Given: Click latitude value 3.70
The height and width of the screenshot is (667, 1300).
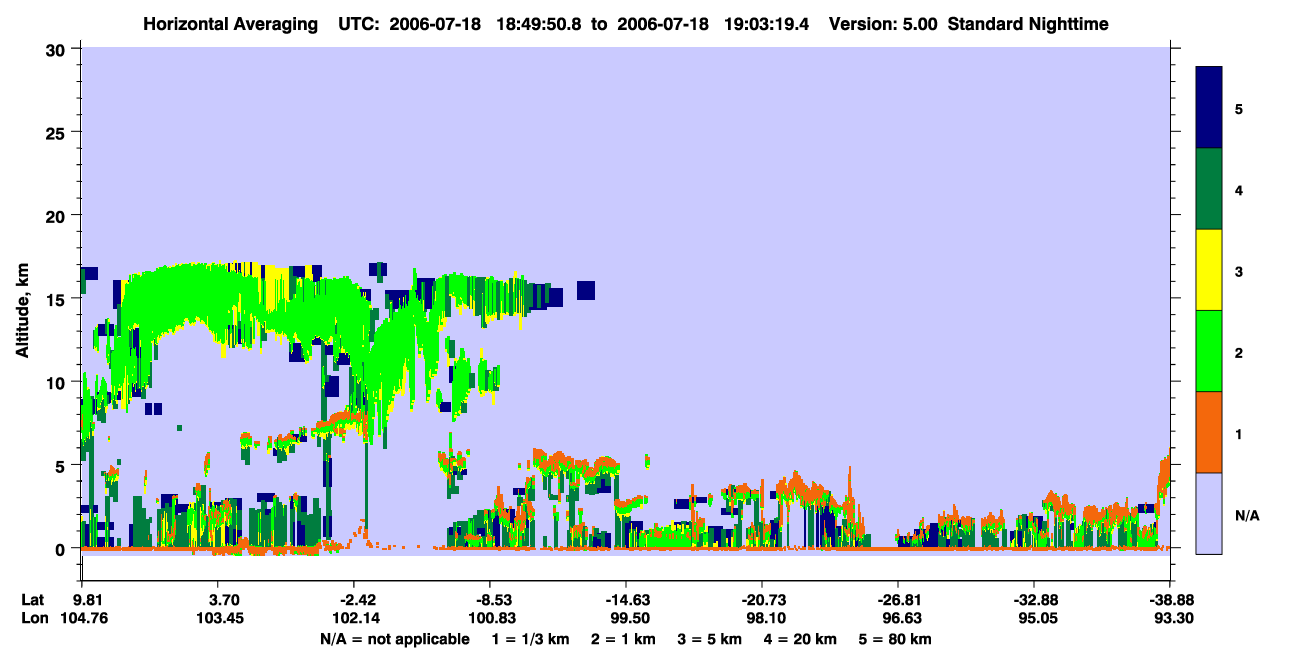Looking at the screenshot, I should click(223, 600).
